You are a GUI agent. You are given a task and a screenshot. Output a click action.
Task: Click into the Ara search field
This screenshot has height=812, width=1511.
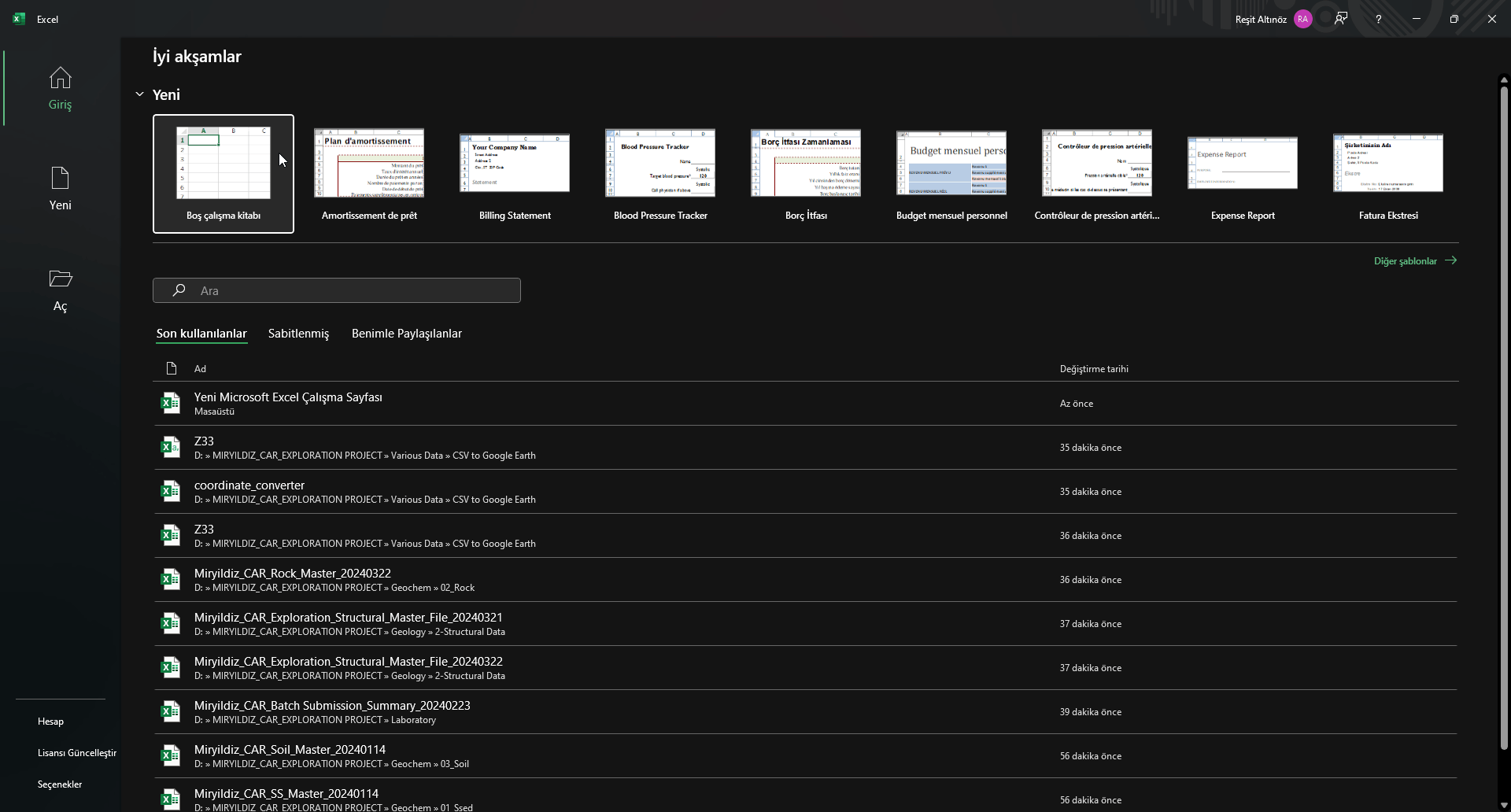point(337,290)
